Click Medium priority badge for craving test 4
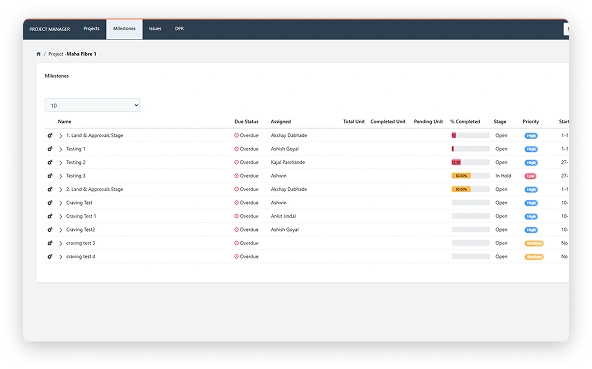Screen dimensions: 592x369 click(534, 257)
